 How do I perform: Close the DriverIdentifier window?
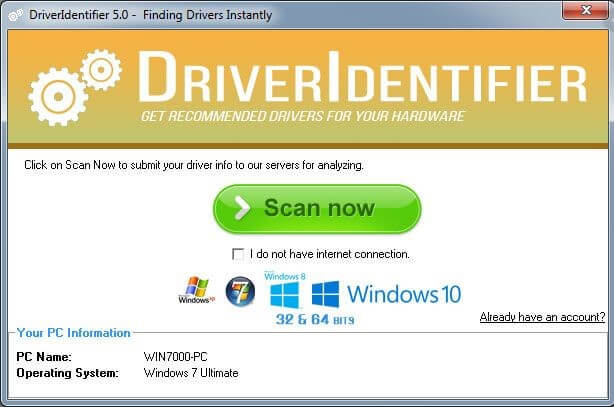[x=585, y=10]
